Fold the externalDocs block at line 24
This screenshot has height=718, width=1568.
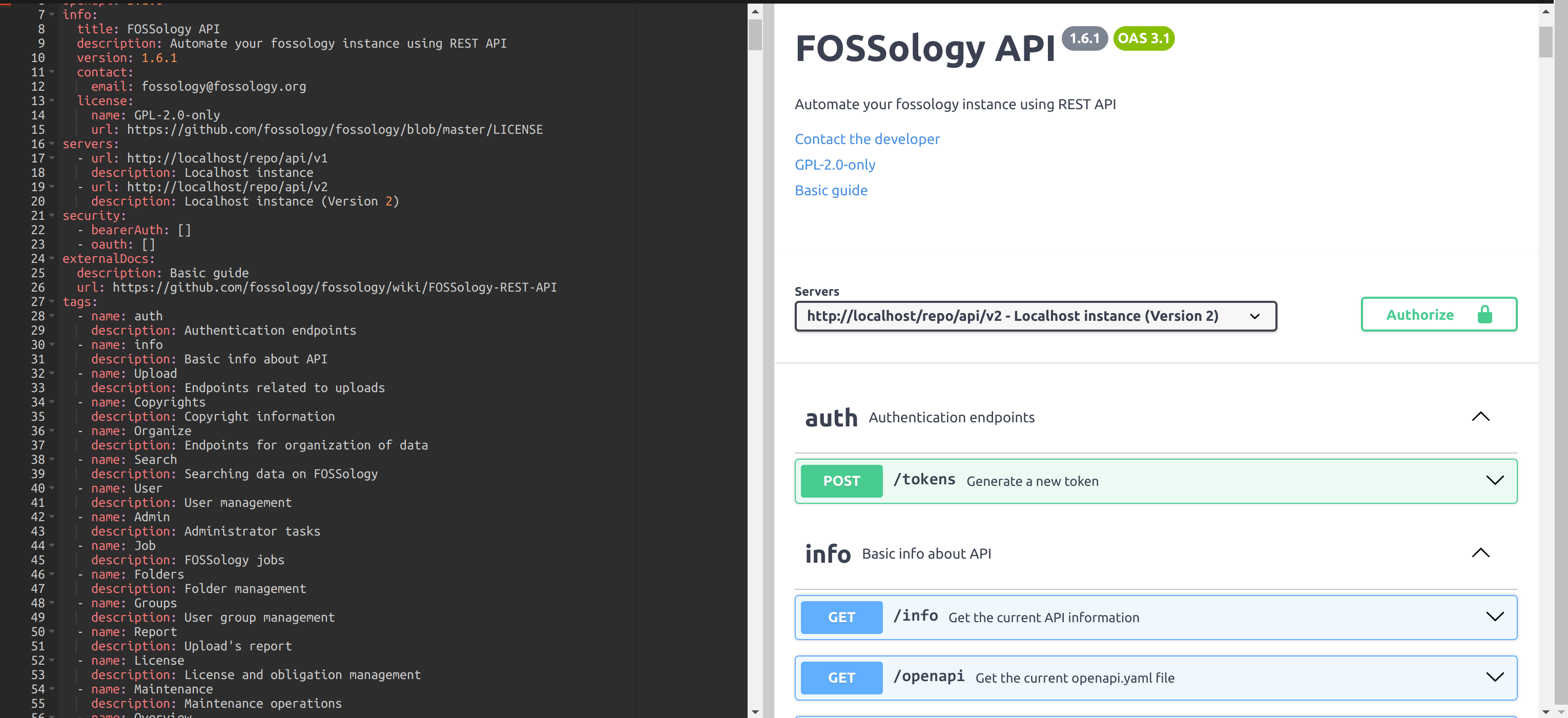52,259
